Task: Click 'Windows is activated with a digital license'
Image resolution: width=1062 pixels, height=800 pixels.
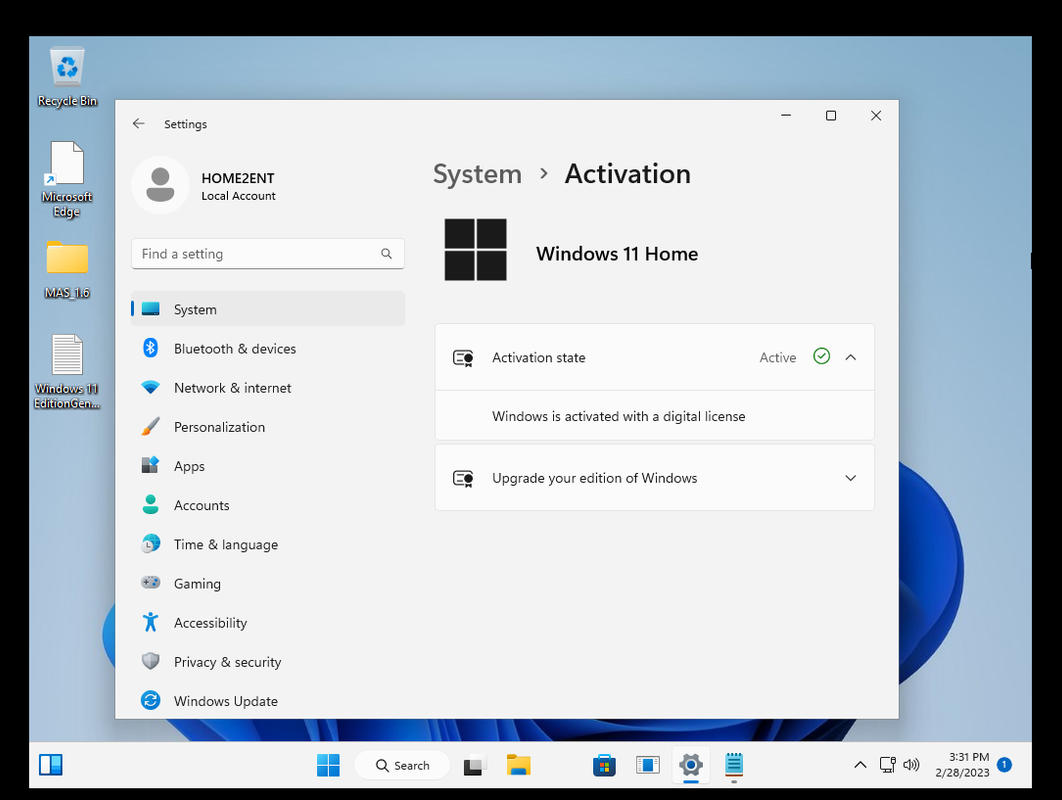Action: click(618, 416)
